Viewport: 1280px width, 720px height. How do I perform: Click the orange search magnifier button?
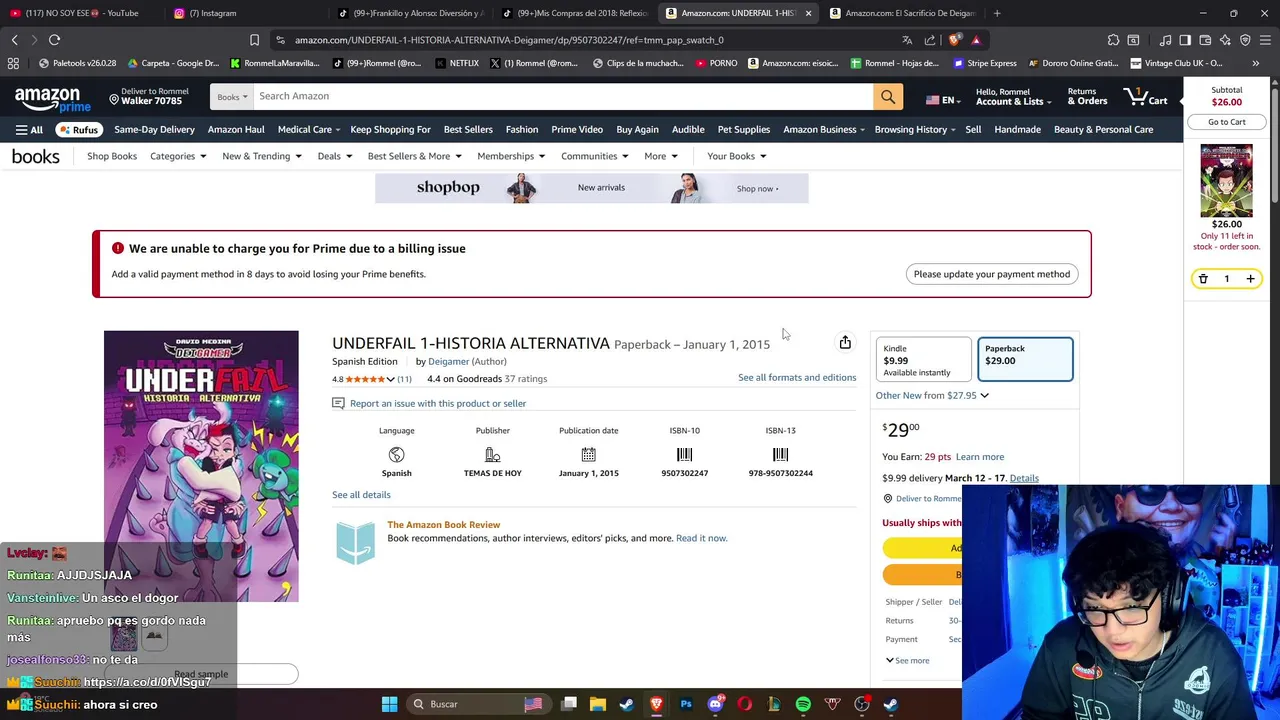point(888,96)
